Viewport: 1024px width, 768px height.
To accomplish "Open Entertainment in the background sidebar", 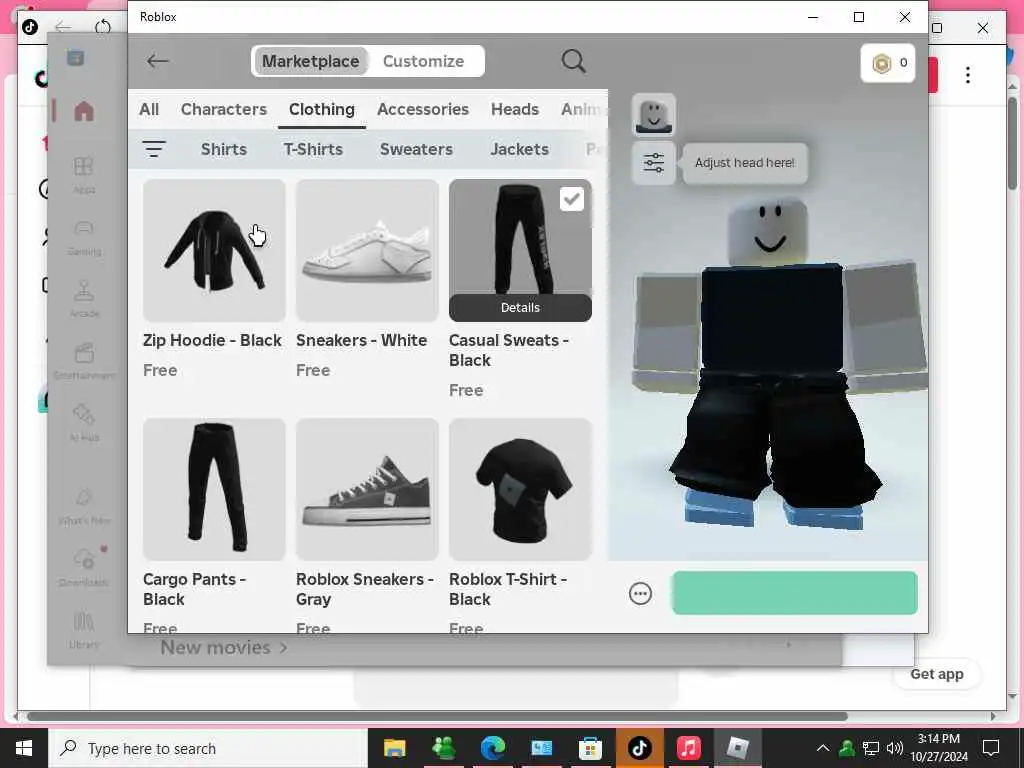I will tap(84, 361).
